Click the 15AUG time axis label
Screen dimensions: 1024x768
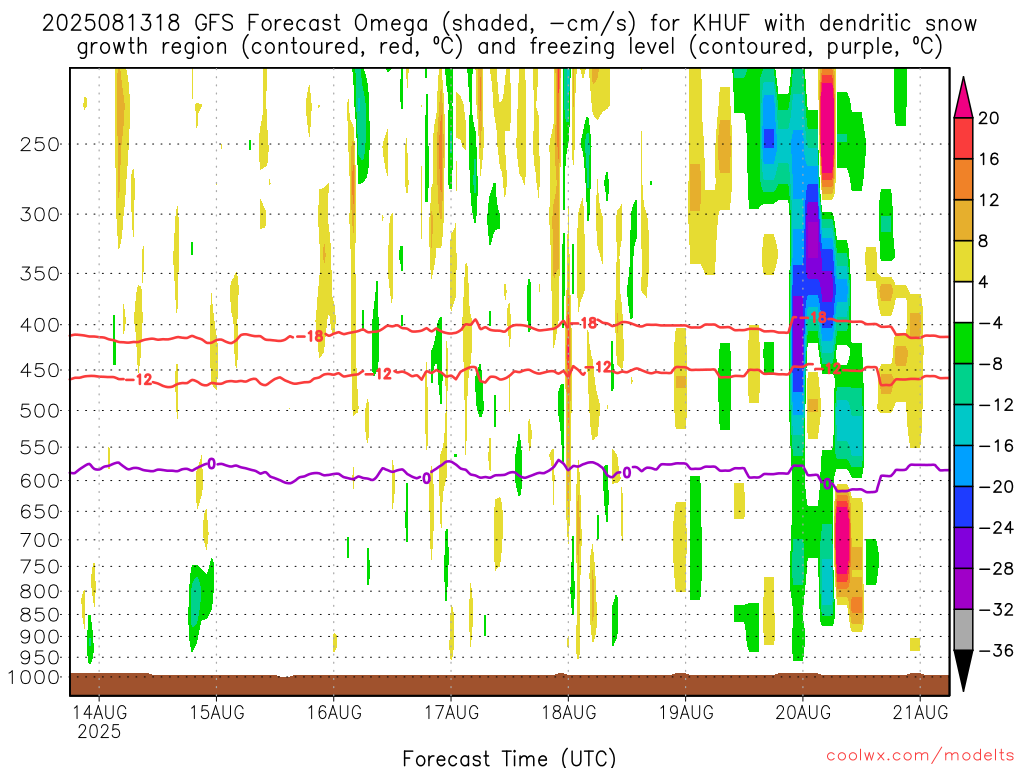pyautogui.click(x=217, y=712)
